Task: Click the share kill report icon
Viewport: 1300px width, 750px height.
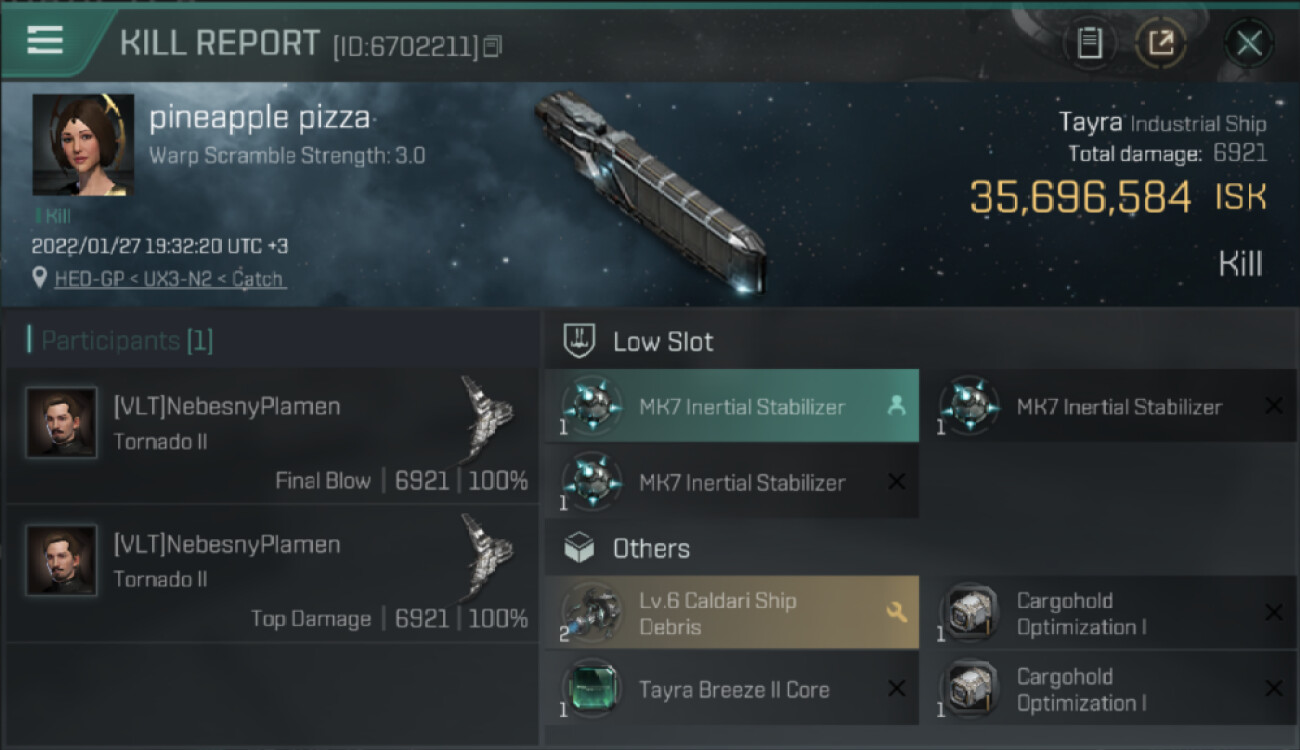Action: click(x=1161, y=43)
